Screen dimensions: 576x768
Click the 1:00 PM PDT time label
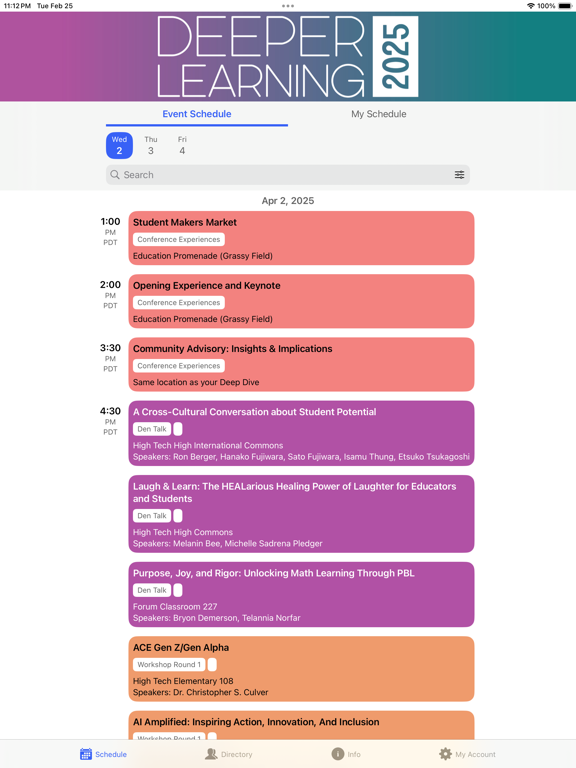pyautogui.click(x=110, y=231)
